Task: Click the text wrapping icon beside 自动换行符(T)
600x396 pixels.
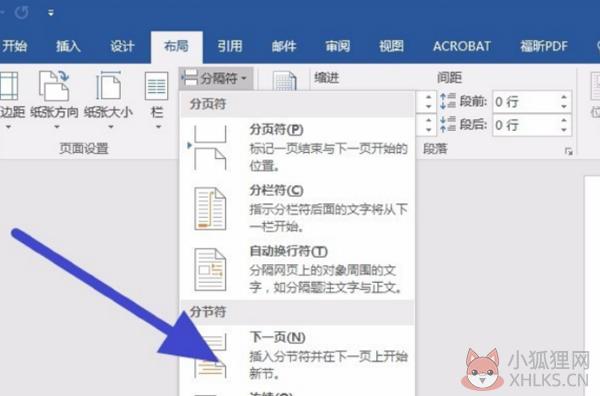Action: pyautogui.click(x=210, y=270)
